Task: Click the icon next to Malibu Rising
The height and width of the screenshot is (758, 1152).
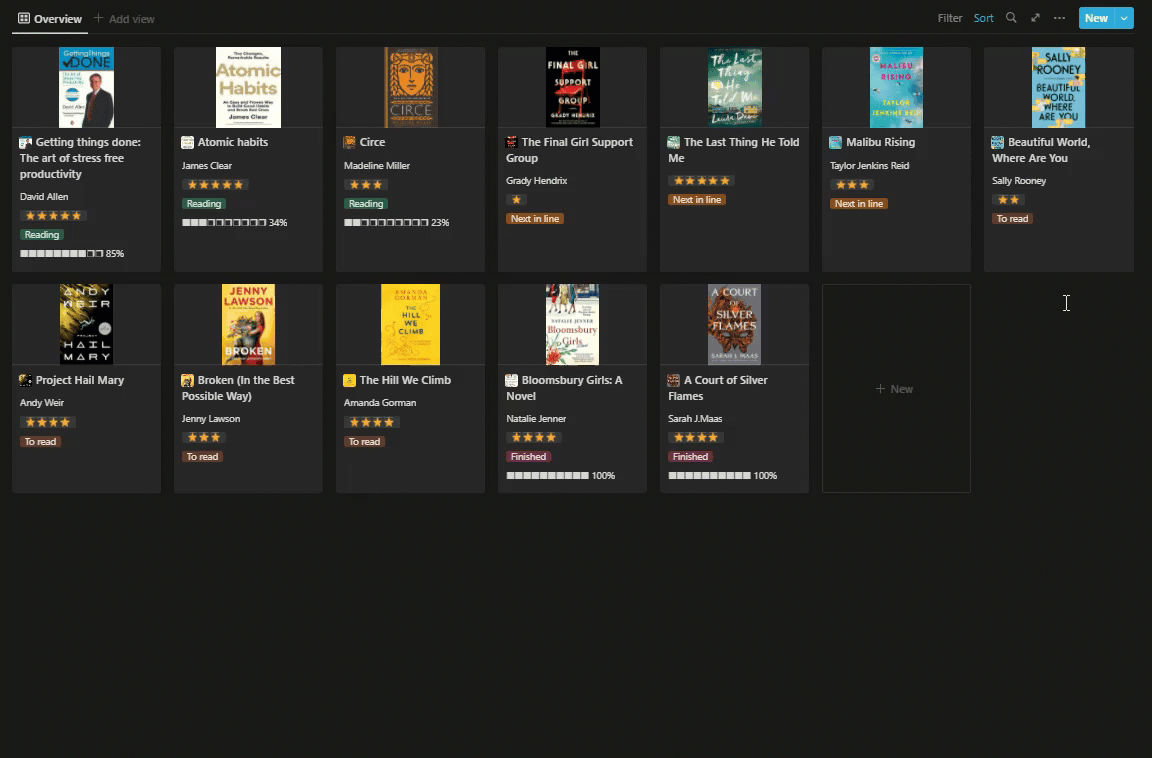Action: (835, 142)
